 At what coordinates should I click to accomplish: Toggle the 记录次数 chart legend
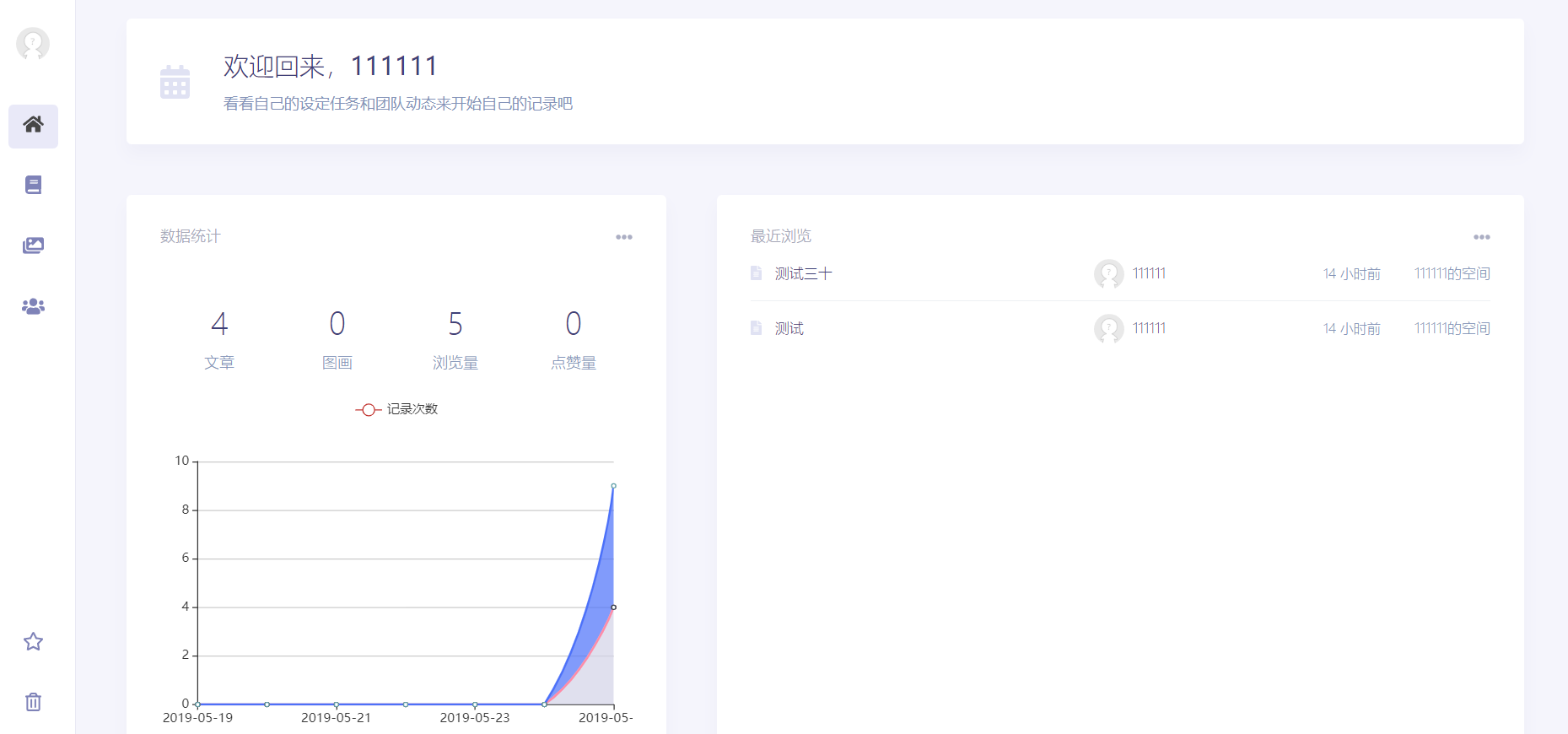click(396, 409)
